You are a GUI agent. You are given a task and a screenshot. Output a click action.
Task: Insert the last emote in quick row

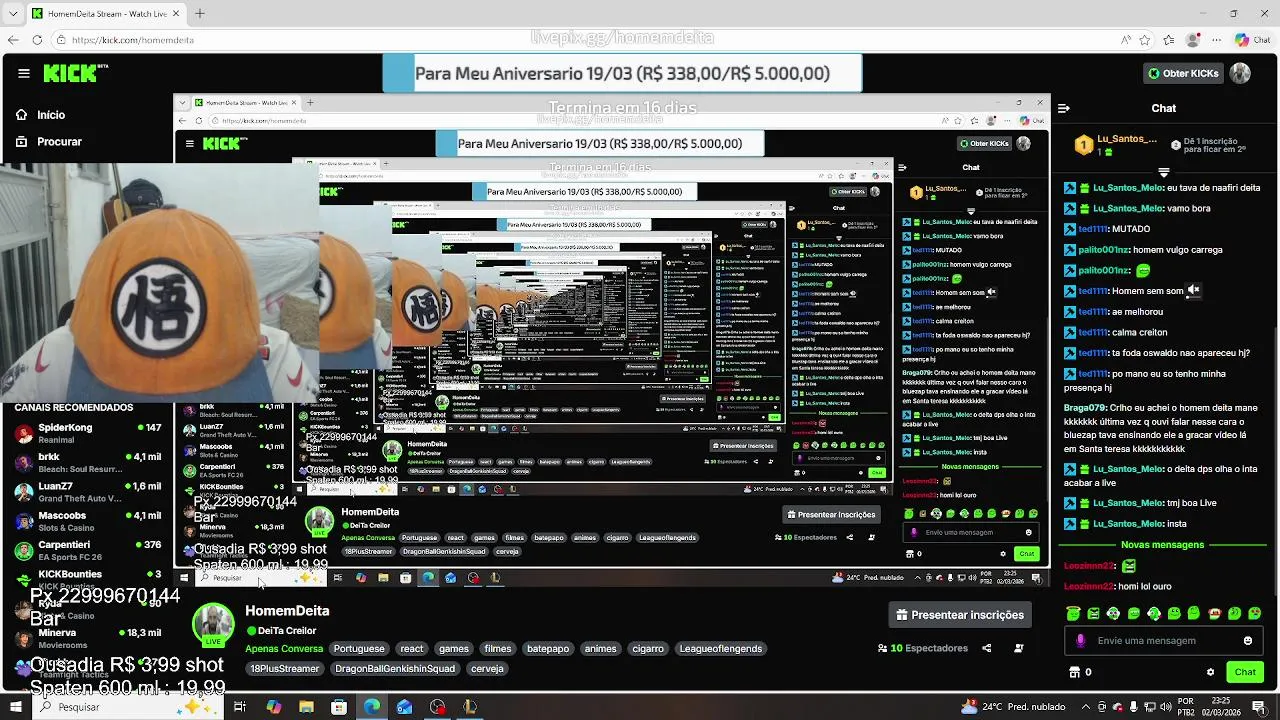tap(1255, 613)
